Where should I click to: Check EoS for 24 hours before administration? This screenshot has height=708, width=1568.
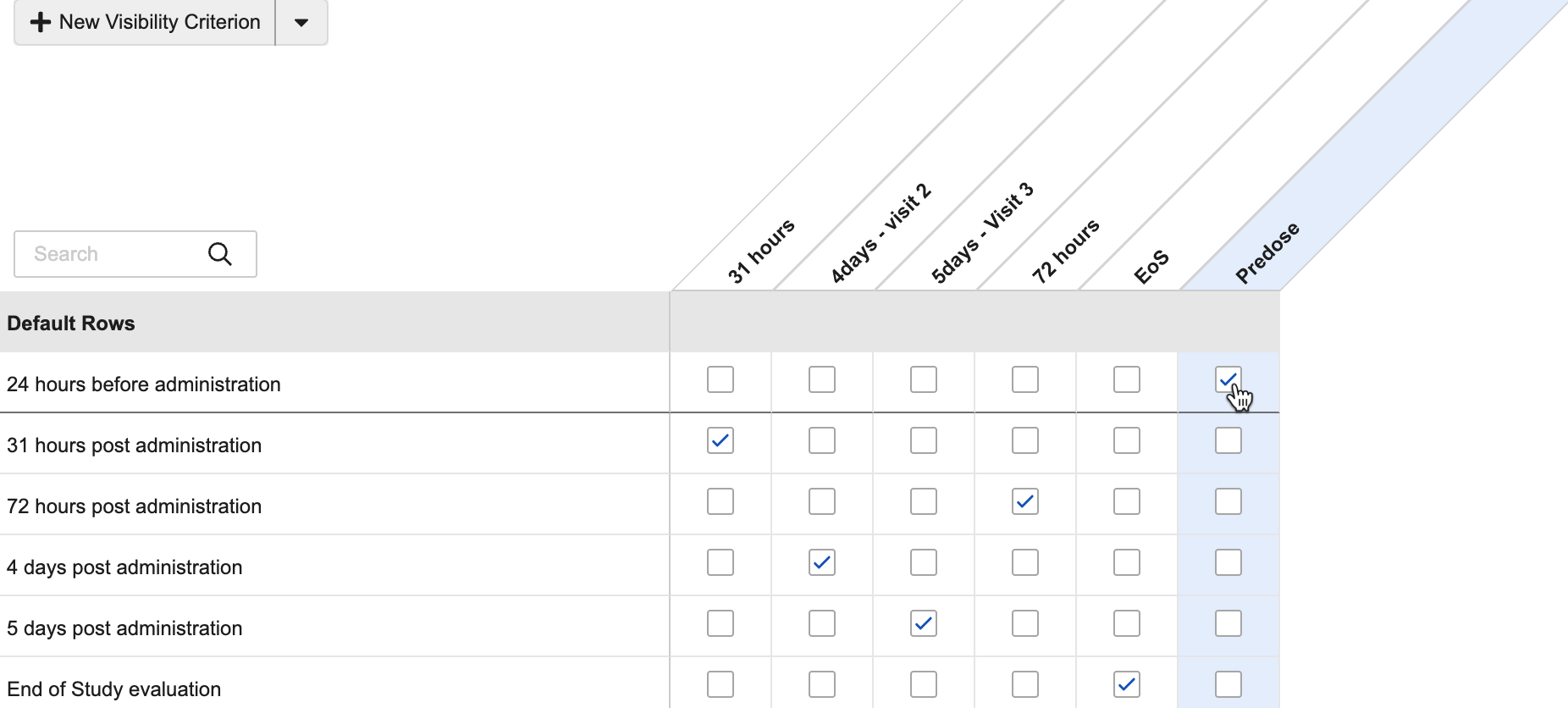tap(1127, 379)
